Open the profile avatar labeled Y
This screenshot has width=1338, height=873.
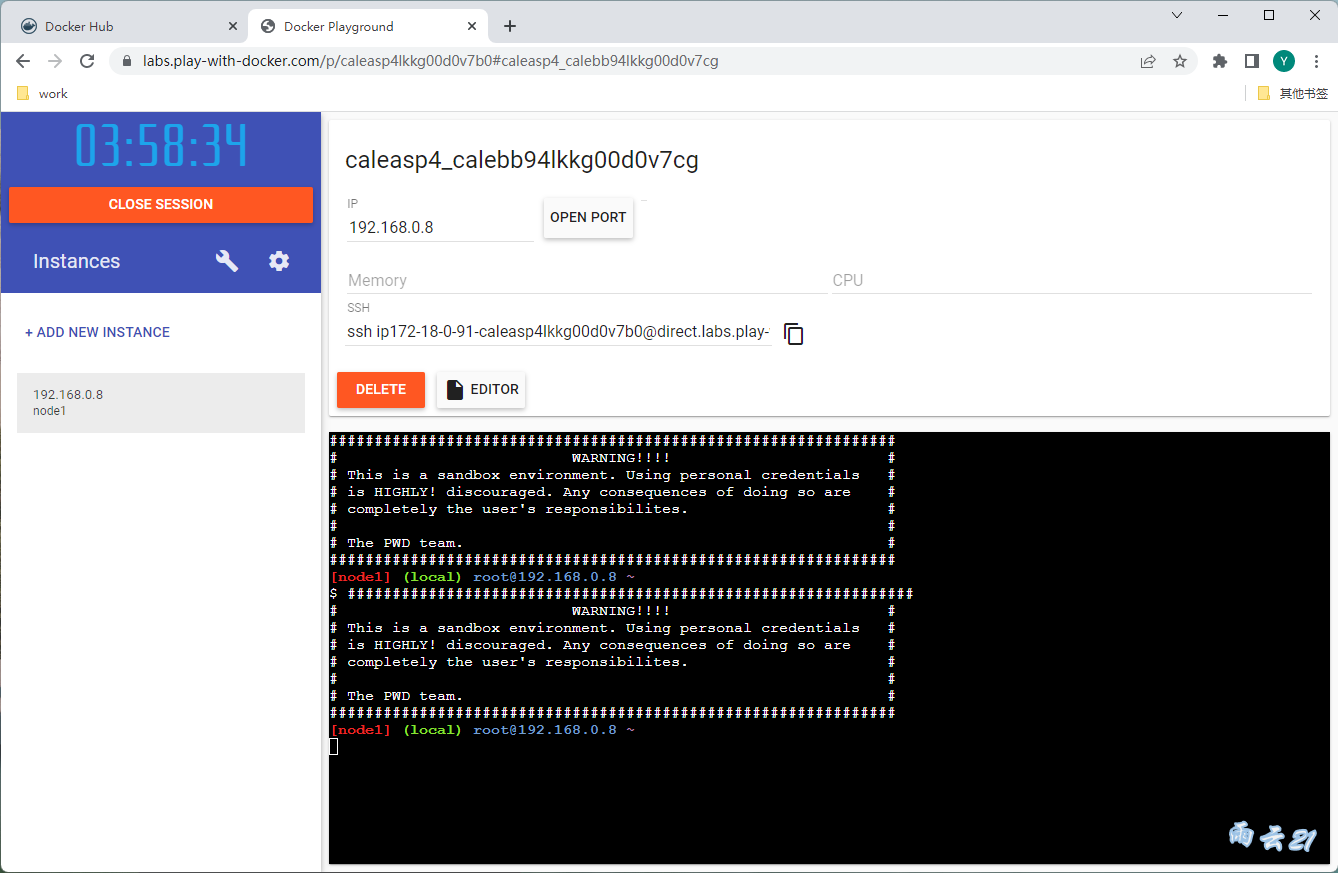[1284, 61]
